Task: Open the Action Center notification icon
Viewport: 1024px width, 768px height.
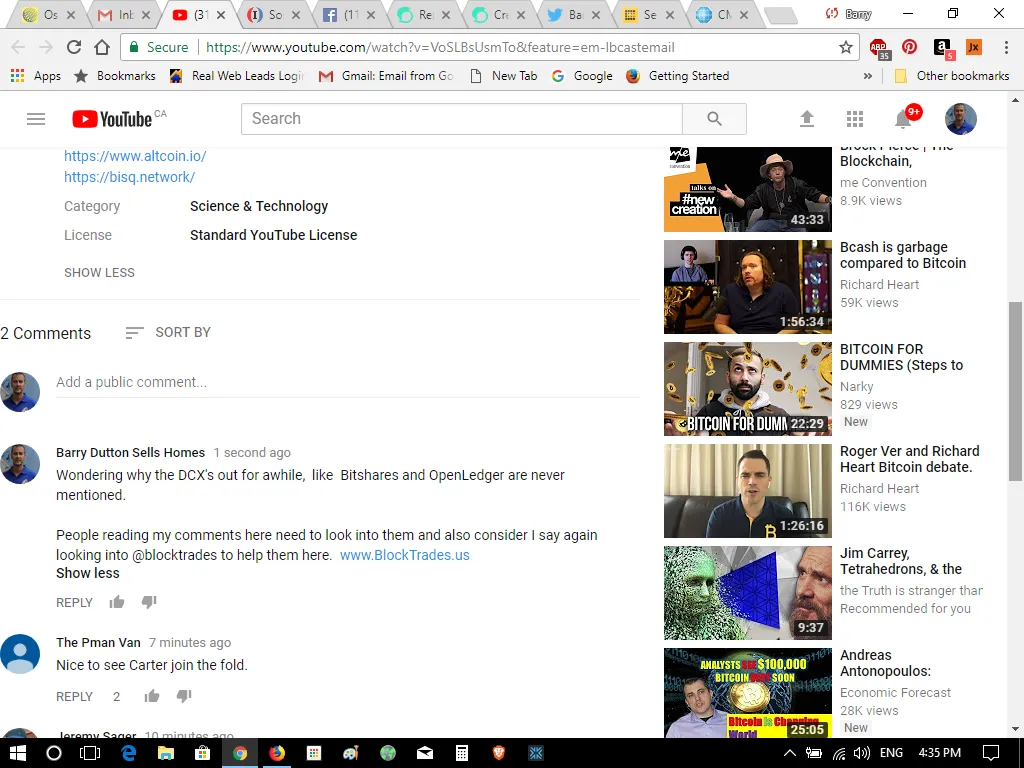Action: click(x=991, y=754)
